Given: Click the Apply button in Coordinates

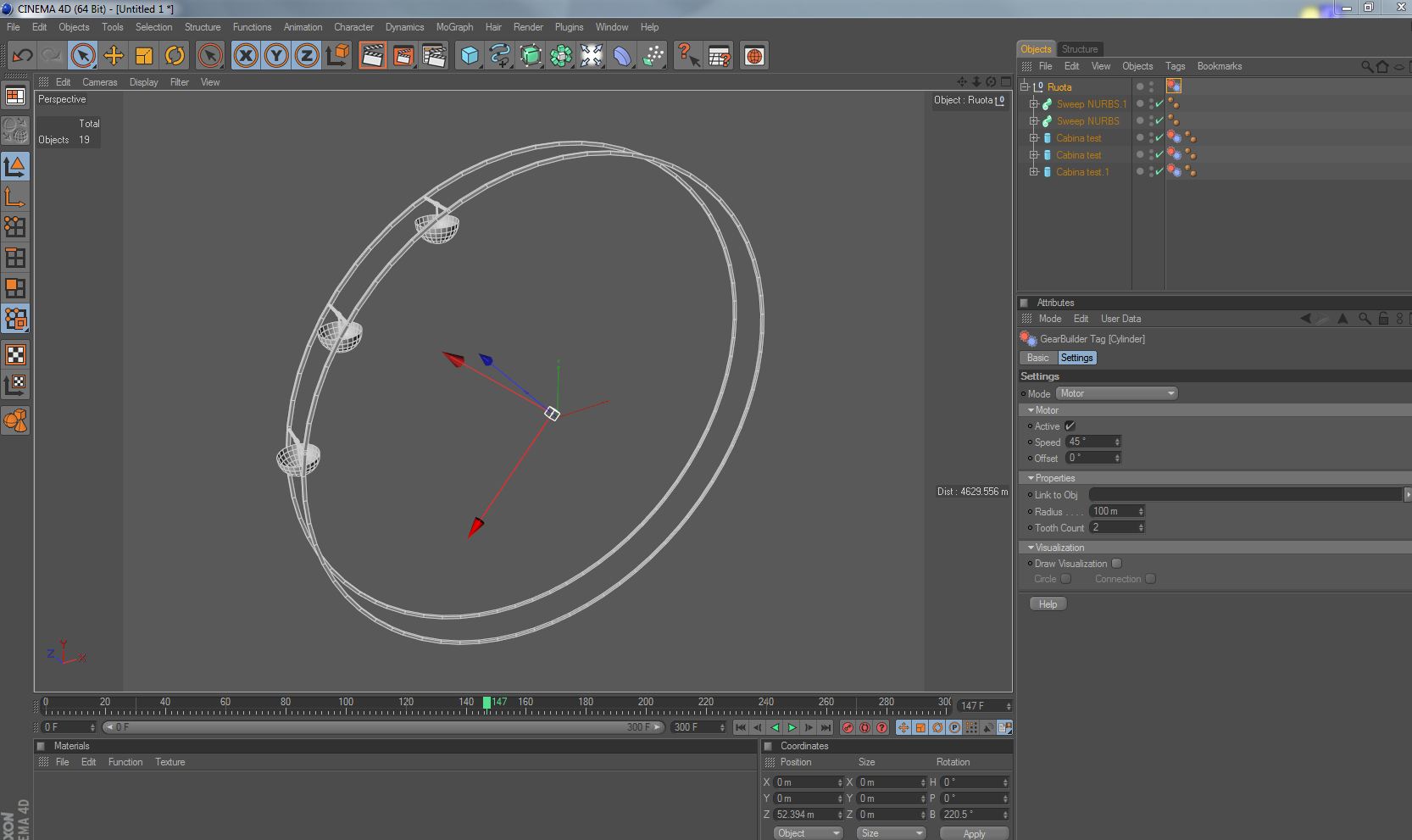Looking at the screenshot, I should tap(974, 833).
